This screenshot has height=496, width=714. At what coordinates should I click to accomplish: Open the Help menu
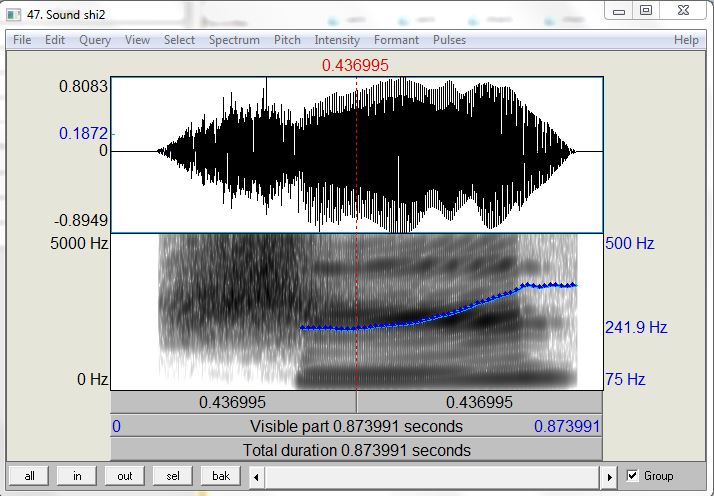tap(686, 40)
